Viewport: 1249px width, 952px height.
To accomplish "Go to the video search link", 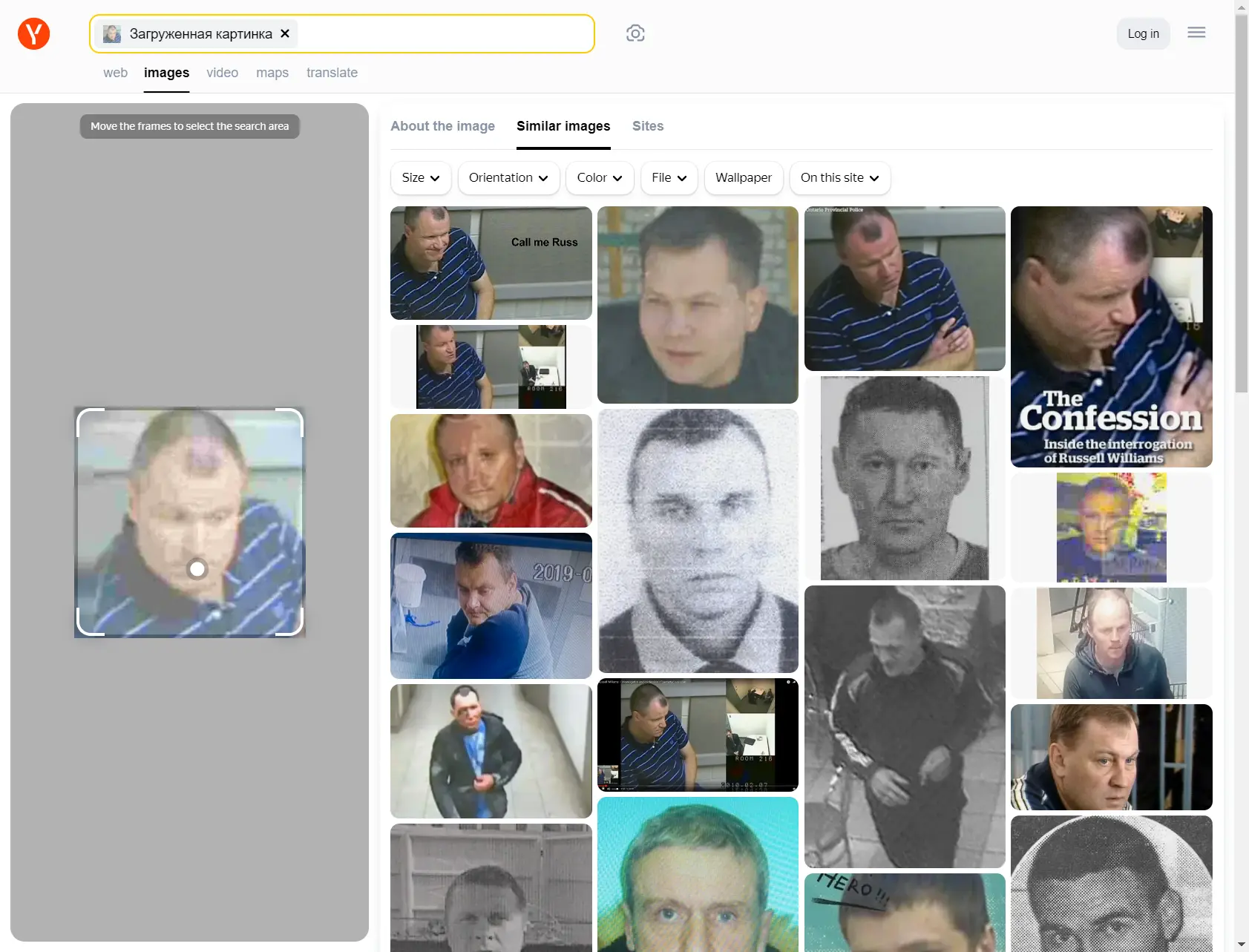I will point(222,73).
